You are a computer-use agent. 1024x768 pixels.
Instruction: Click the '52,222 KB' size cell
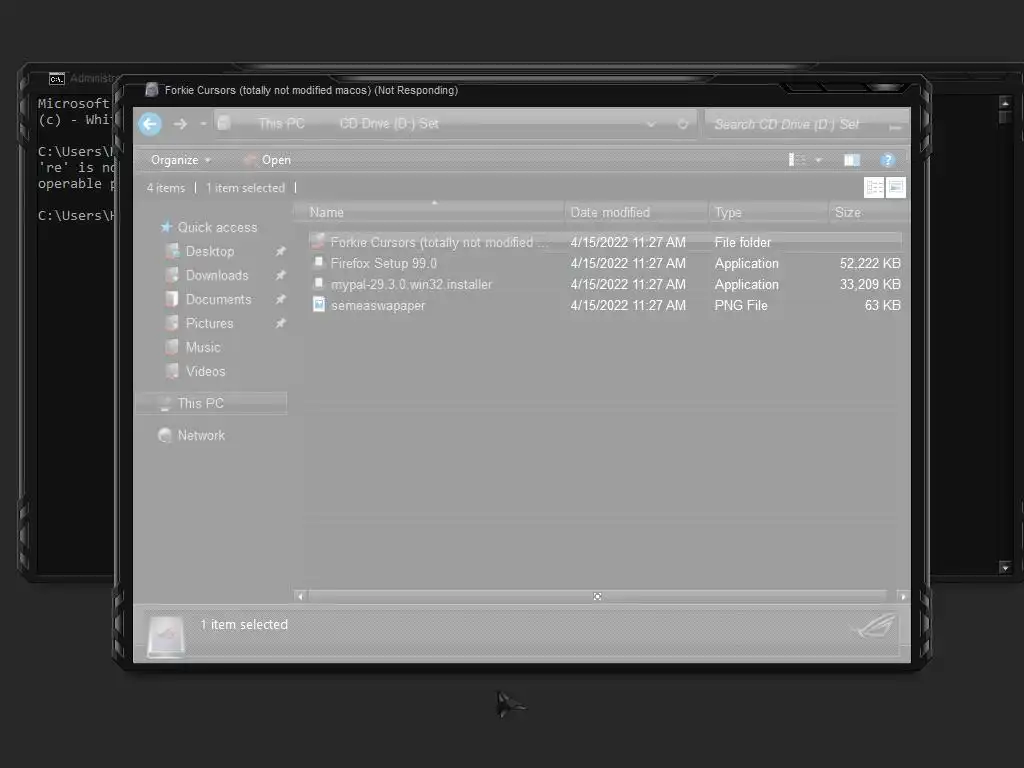[870, 263]
